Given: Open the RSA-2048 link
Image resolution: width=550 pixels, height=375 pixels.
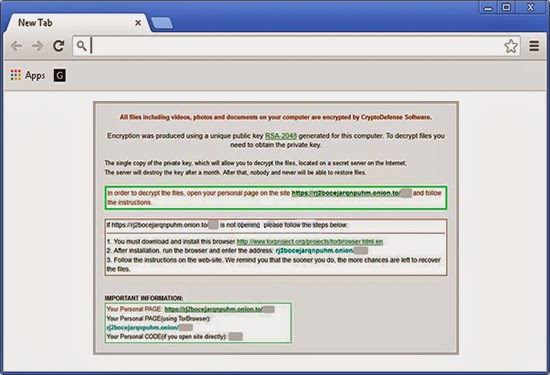Looking at the screenshot, I should pos(281,136).
